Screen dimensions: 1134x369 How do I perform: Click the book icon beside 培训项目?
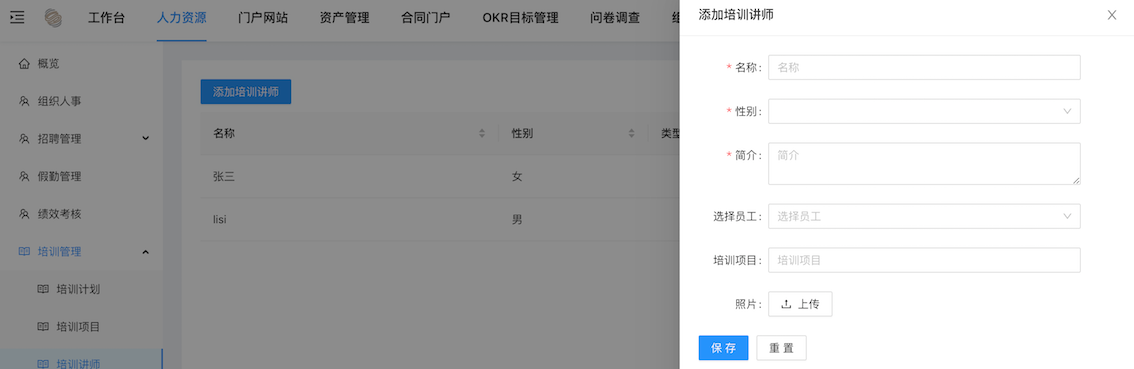click(x=43, y=327)
